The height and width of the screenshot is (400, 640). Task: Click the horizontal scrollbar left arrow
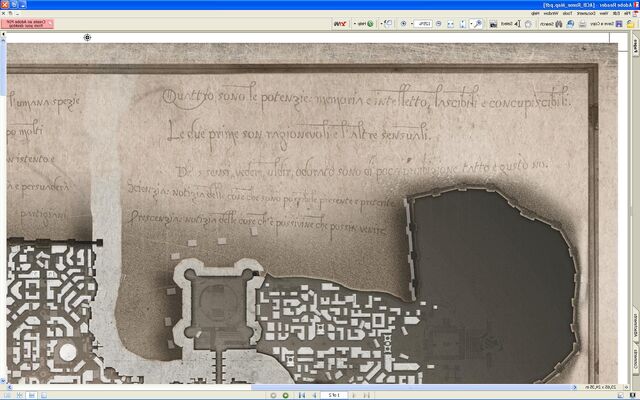click(x=9, y=387)
